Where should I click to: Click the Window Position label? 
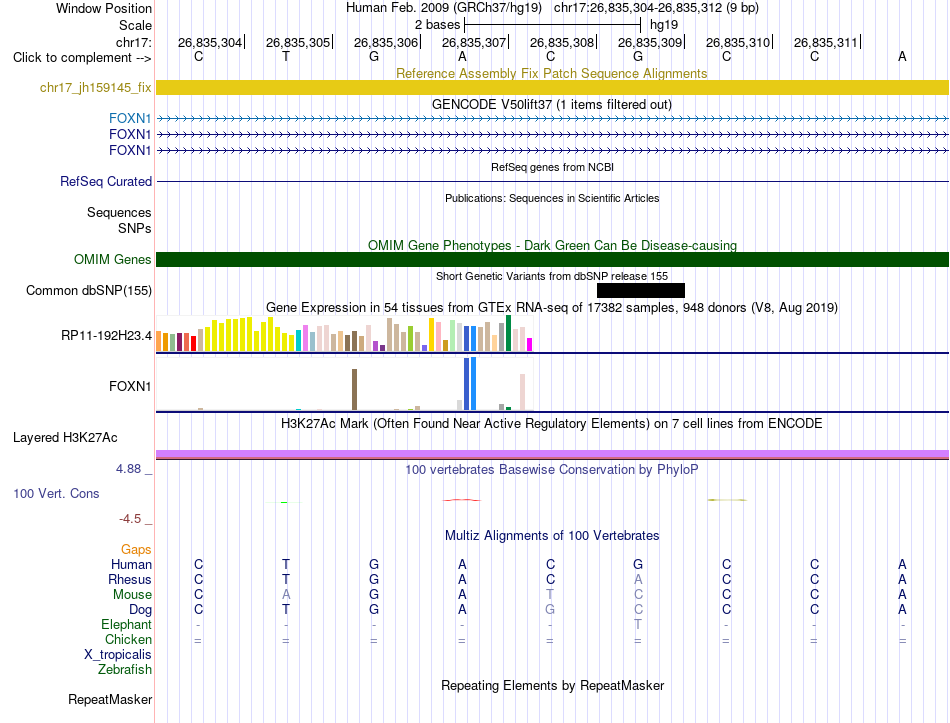point(104,8)
